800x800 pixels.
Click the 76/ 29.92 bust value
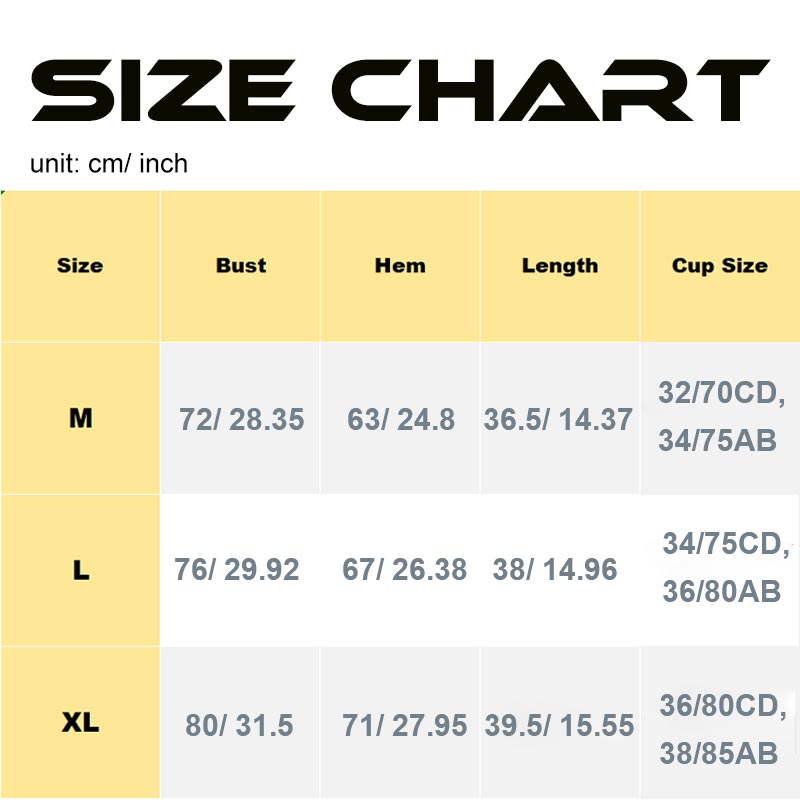point(237,570)
